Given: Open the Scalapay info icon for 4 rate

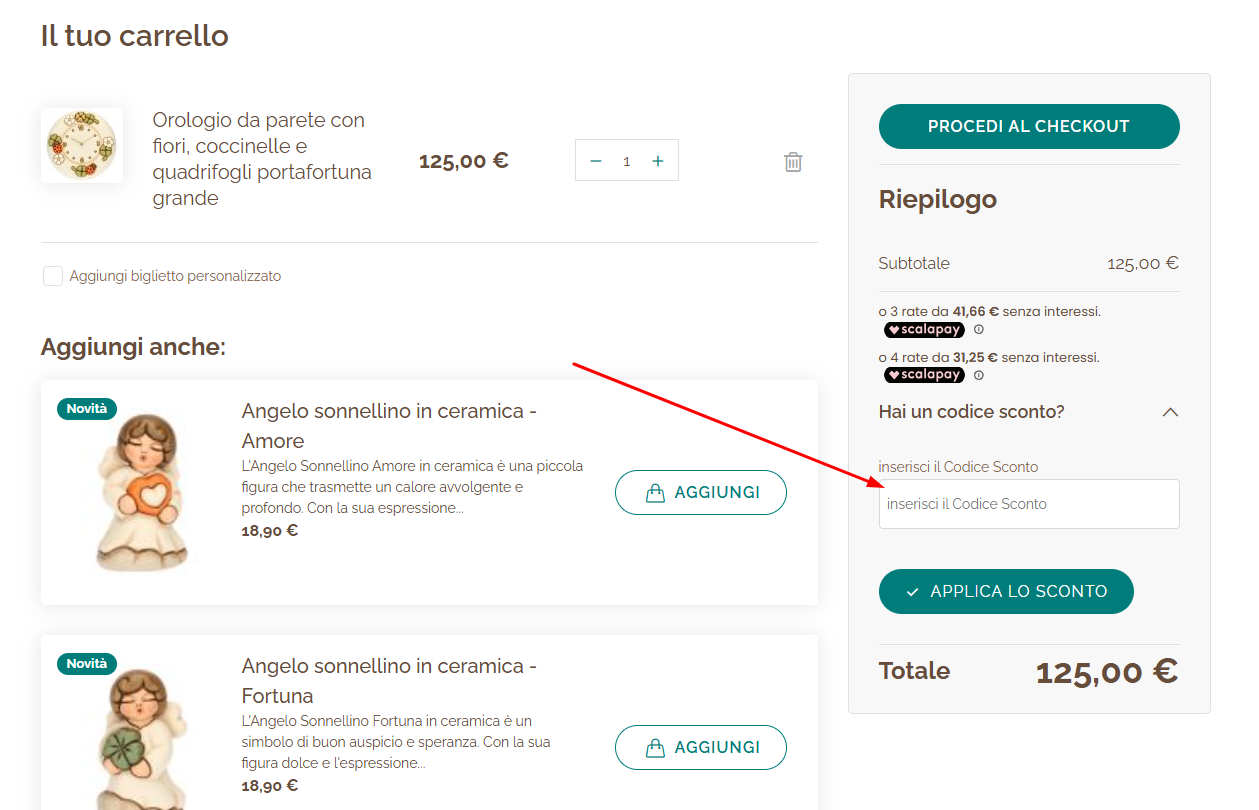Looking at the screenshot, I should click(977, 375).
